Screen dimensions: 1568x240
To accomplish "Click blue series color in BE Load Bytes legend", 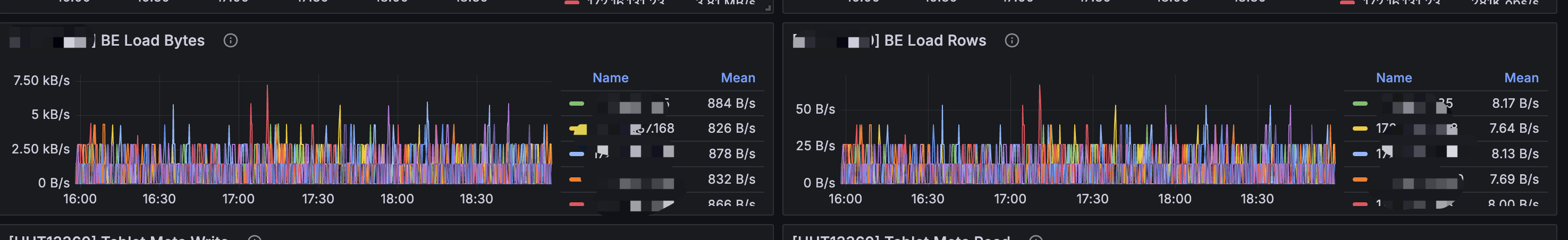I will (576, 155).
